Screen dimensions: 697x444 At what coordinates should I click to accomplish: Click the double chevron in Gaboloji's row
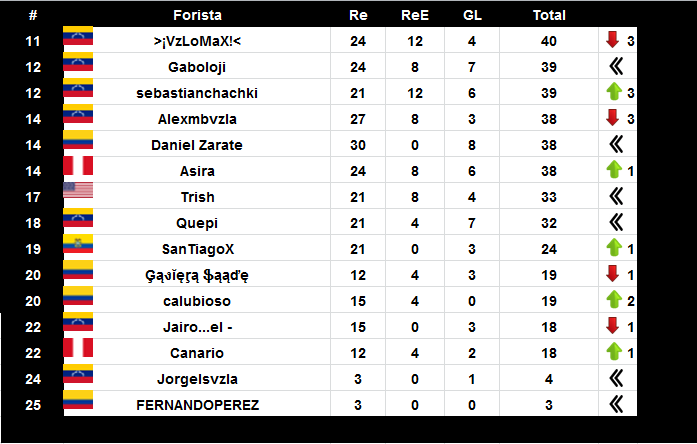pyautogui.click(x=616, y=66)
